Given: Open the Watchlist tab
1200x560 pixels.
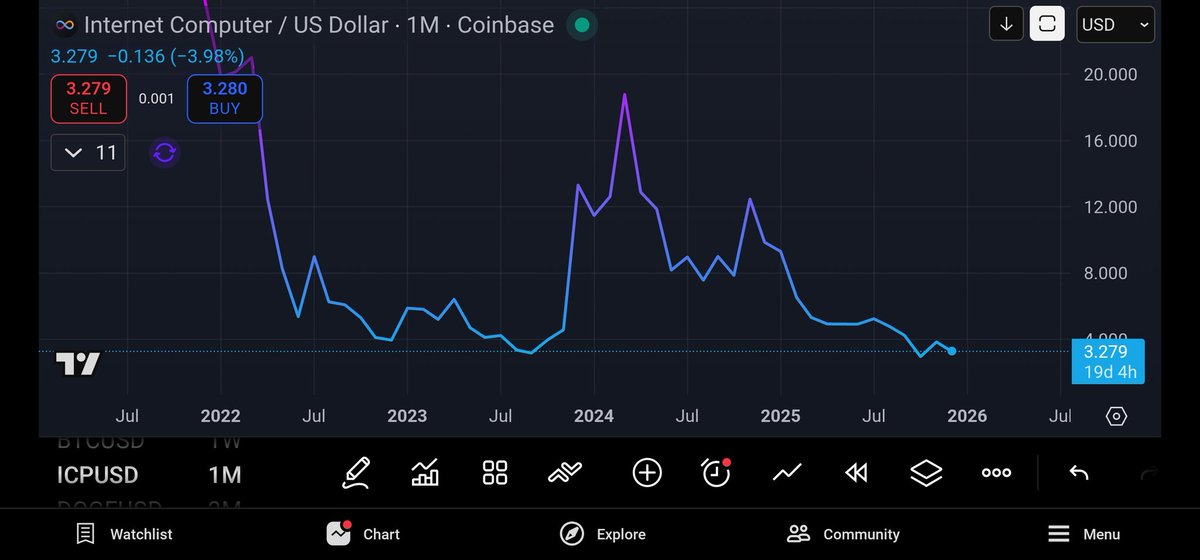Looking at the screenshot, I should [x=125, y=534].
